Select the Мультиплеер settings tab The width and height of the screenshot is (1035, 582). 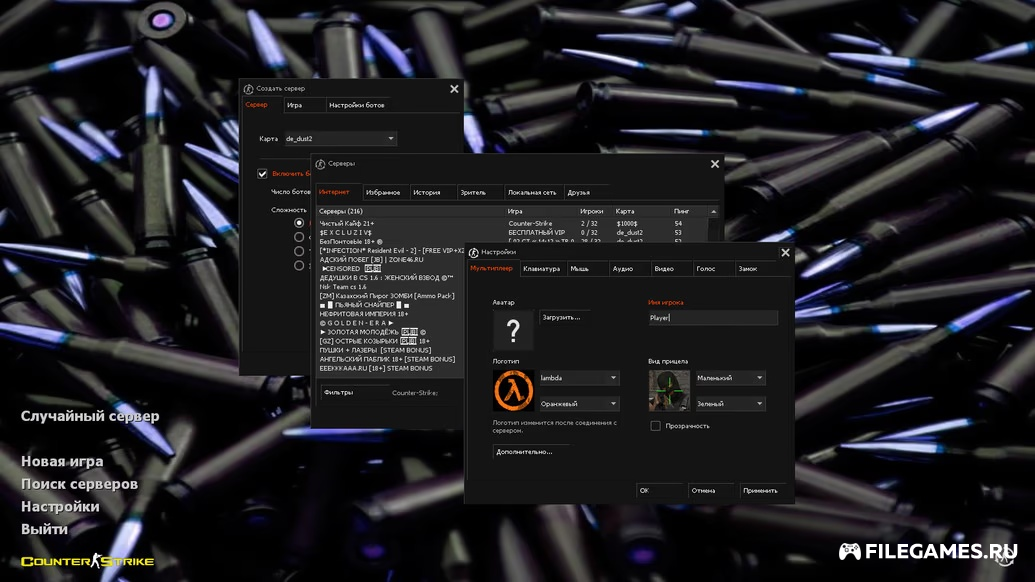492,268
